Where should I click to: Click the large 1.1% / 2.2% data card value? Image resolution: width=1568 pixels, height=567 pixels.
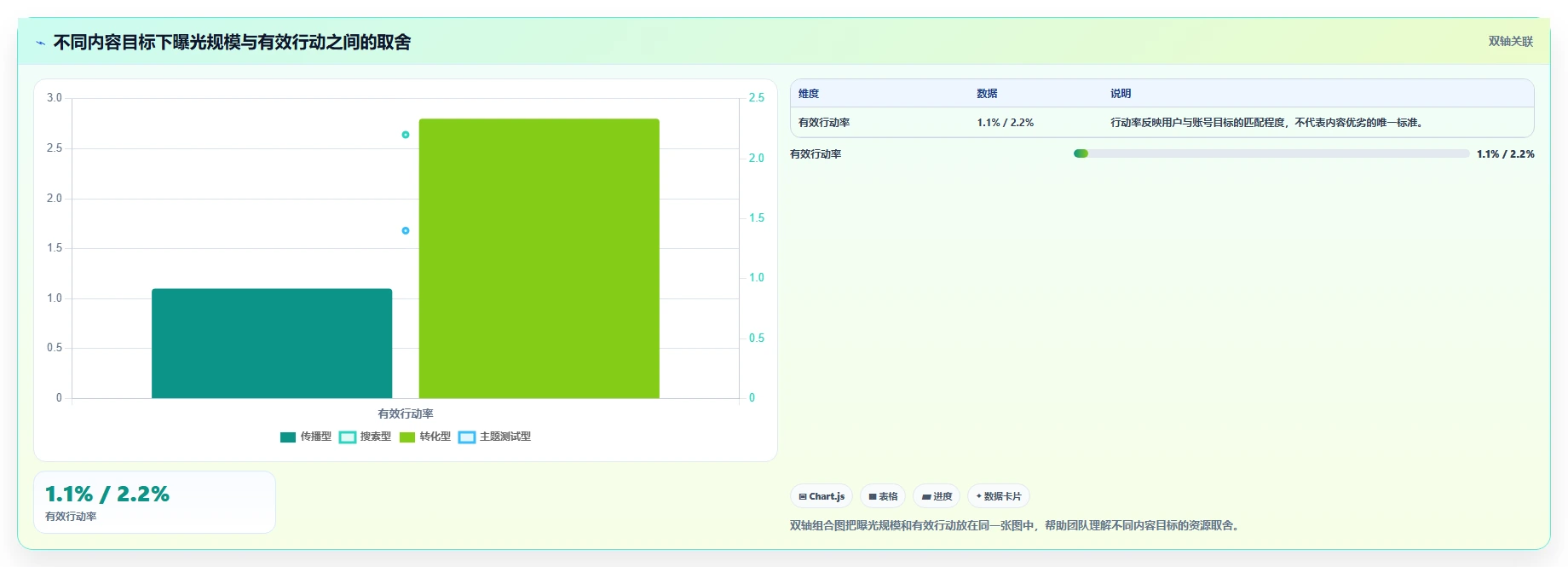point(107,495)
